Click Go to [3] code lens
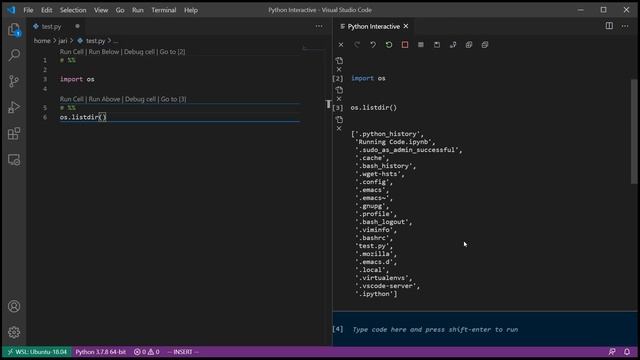 173,99
